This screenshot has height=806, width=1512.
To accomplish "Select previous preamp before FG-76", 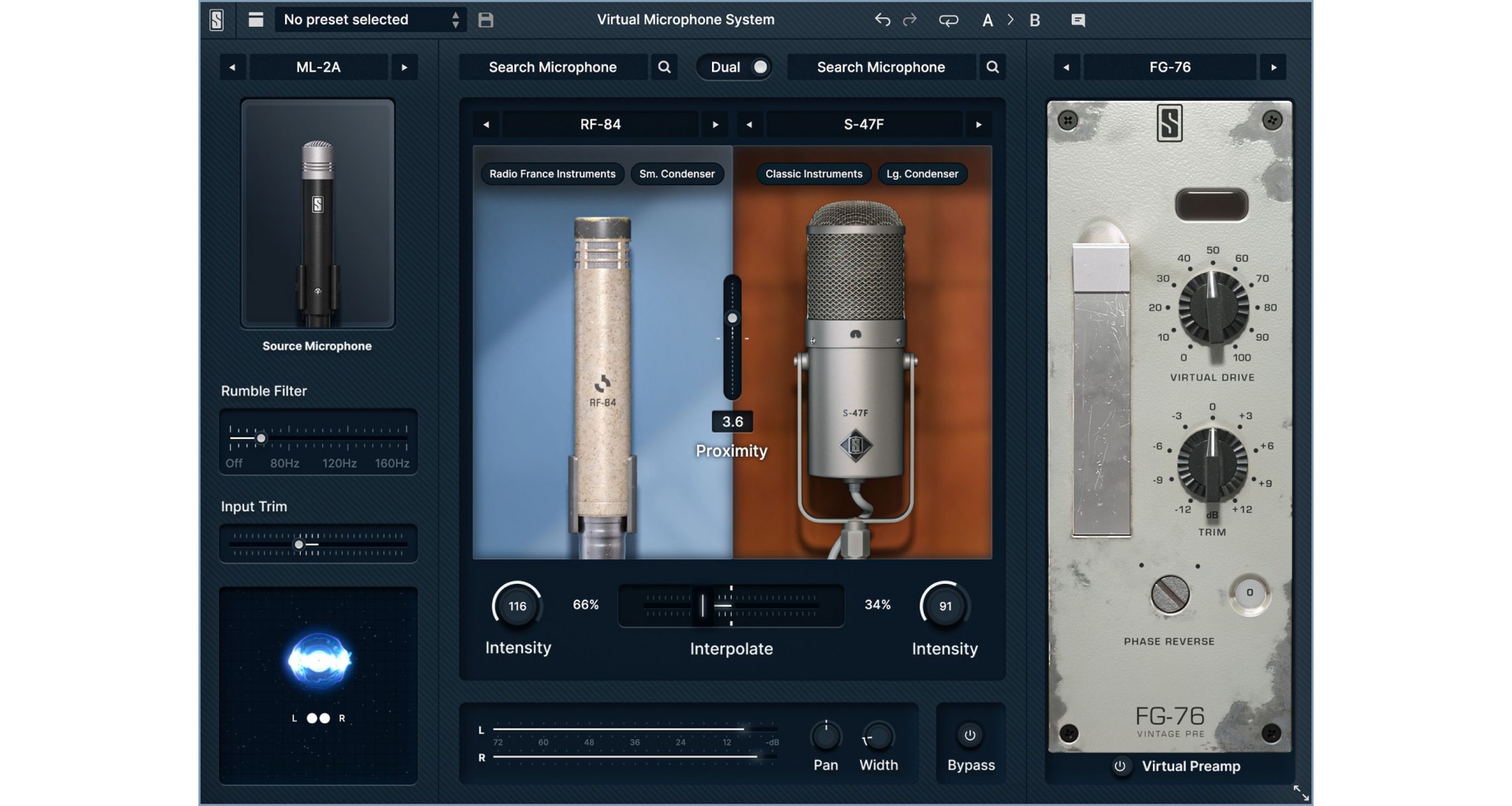I will [x=1066, y=68].
